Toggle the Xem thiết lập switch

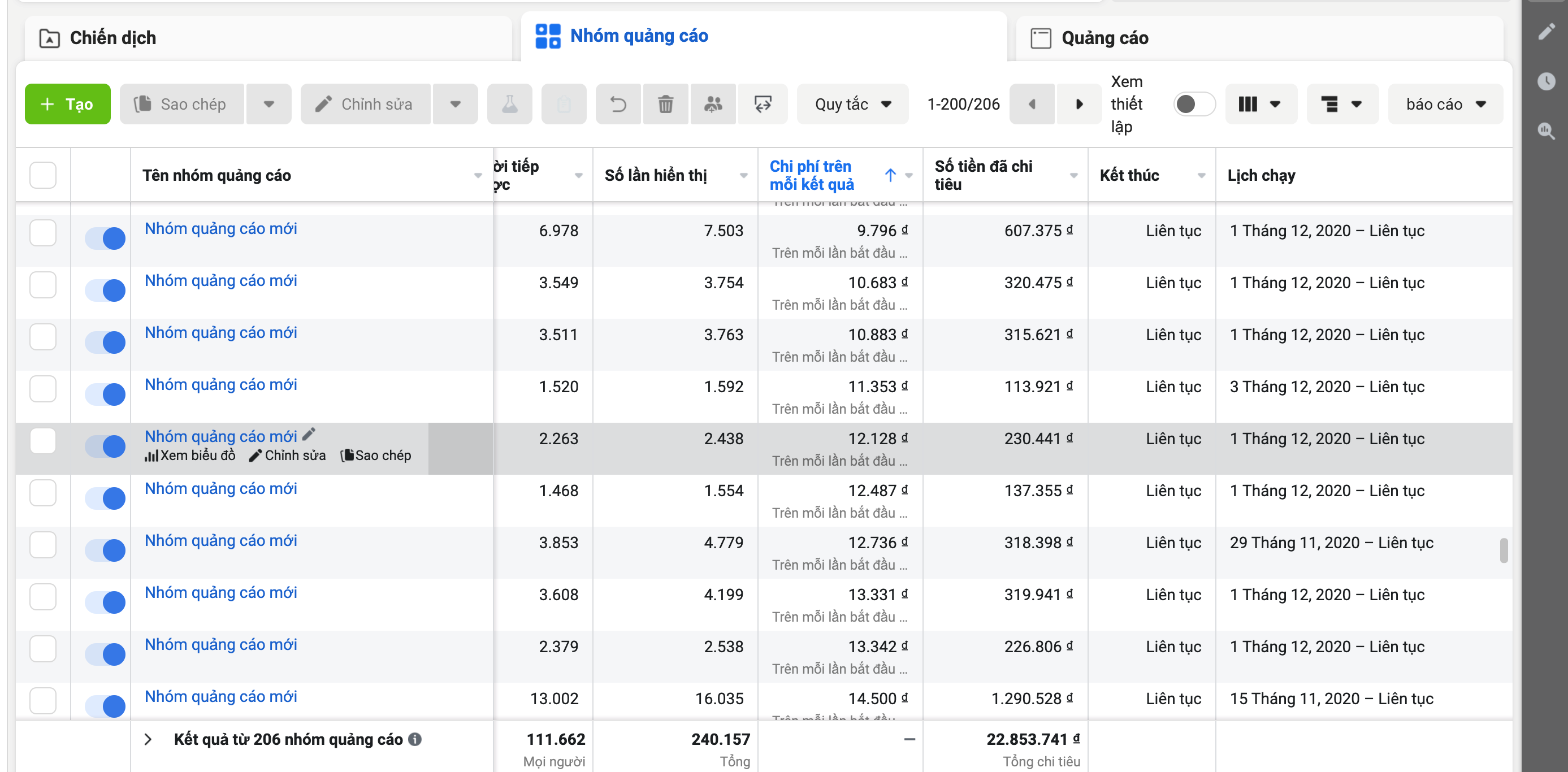1193,104
